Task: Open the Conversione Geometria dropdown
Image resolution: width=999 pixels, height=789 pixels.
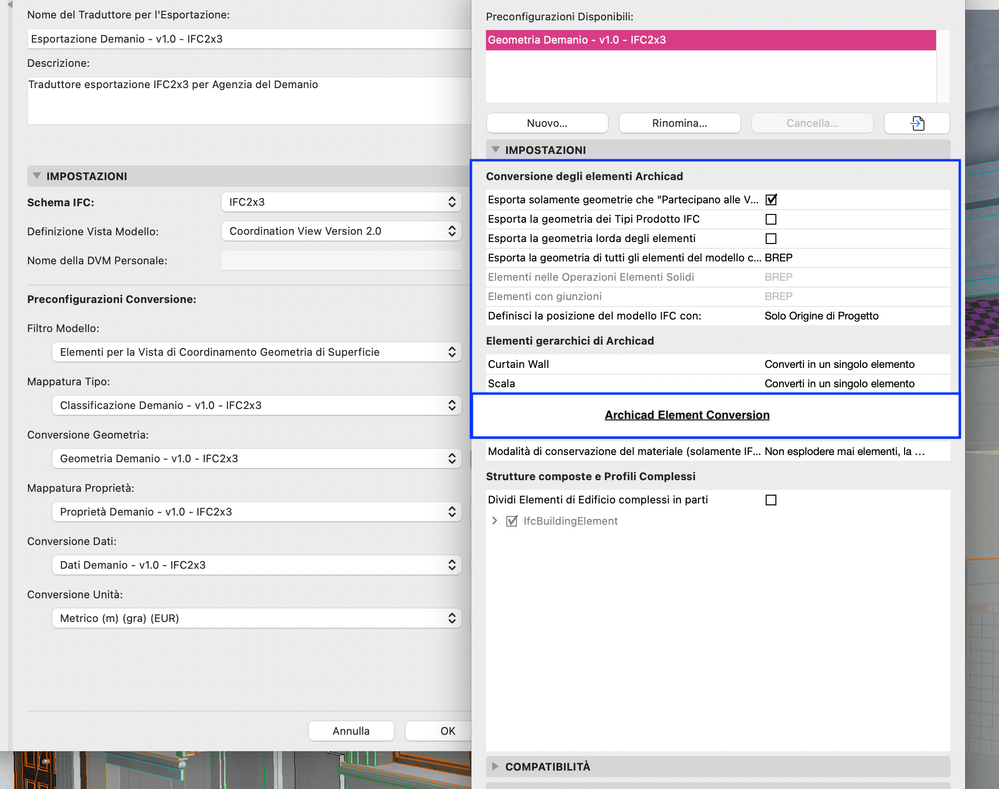Action: point(257,458)
